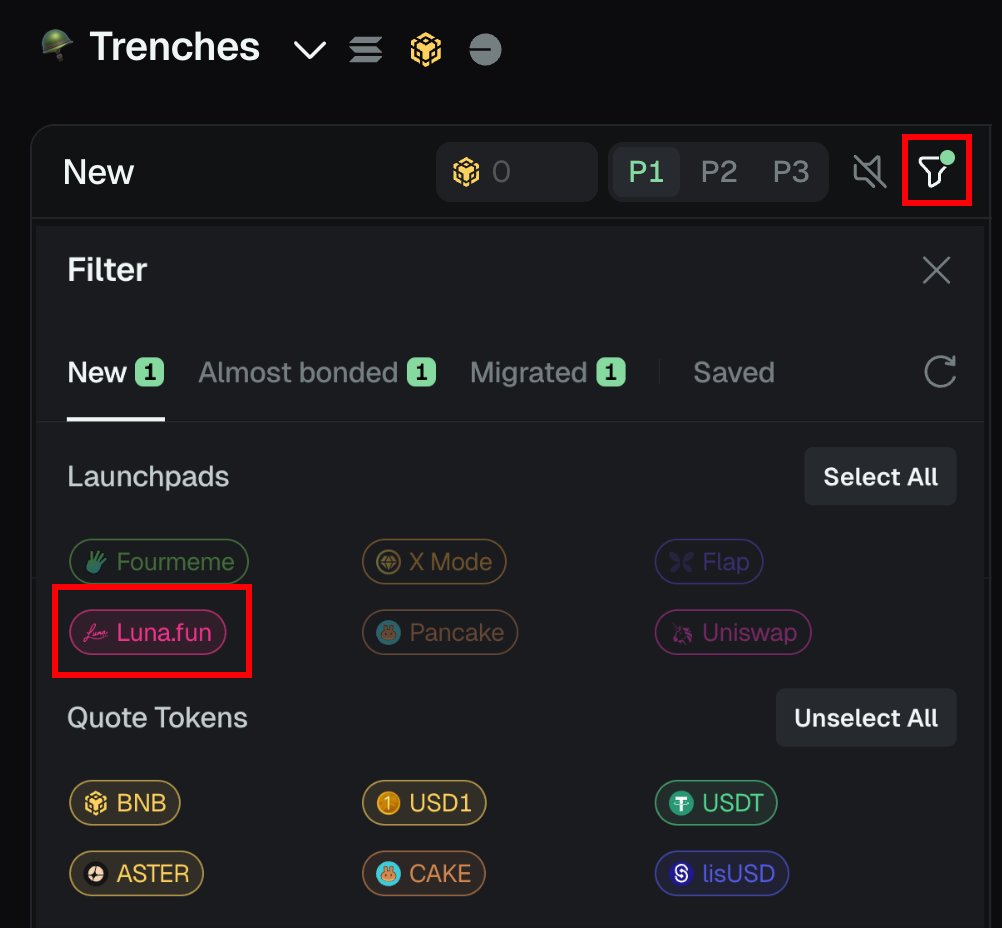Toggle the Fourmeme launchpad filter
1002x928 pixels.
pyautogui.click(x=159, y=562)
